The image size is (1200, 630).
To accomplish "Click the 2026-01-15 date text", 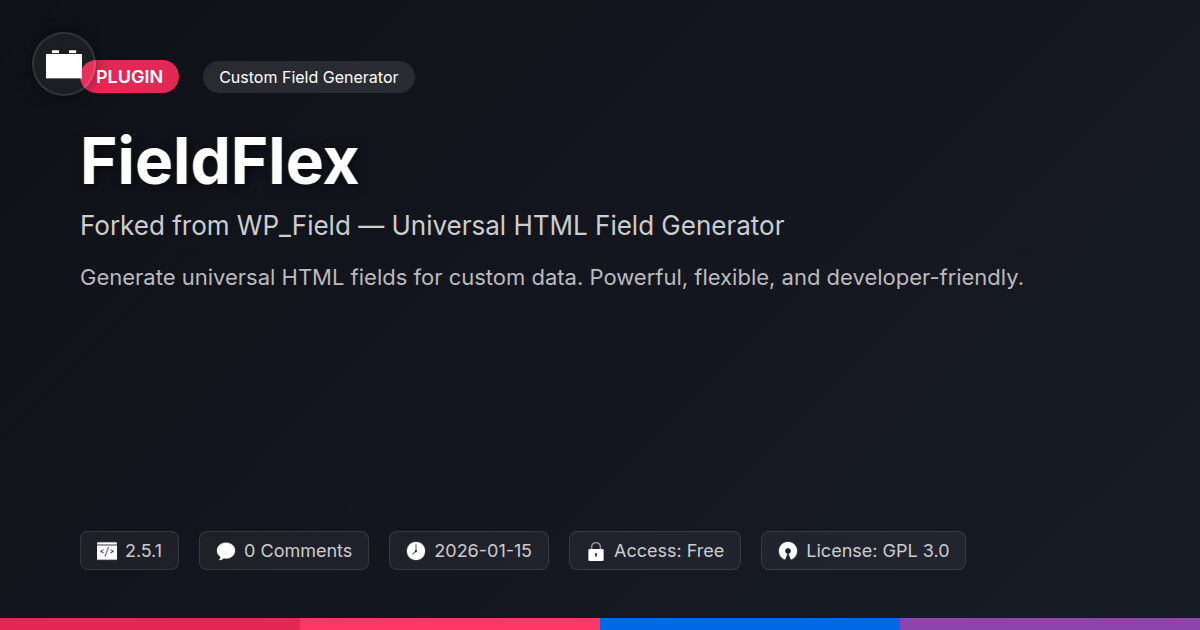I will point(483,551).
